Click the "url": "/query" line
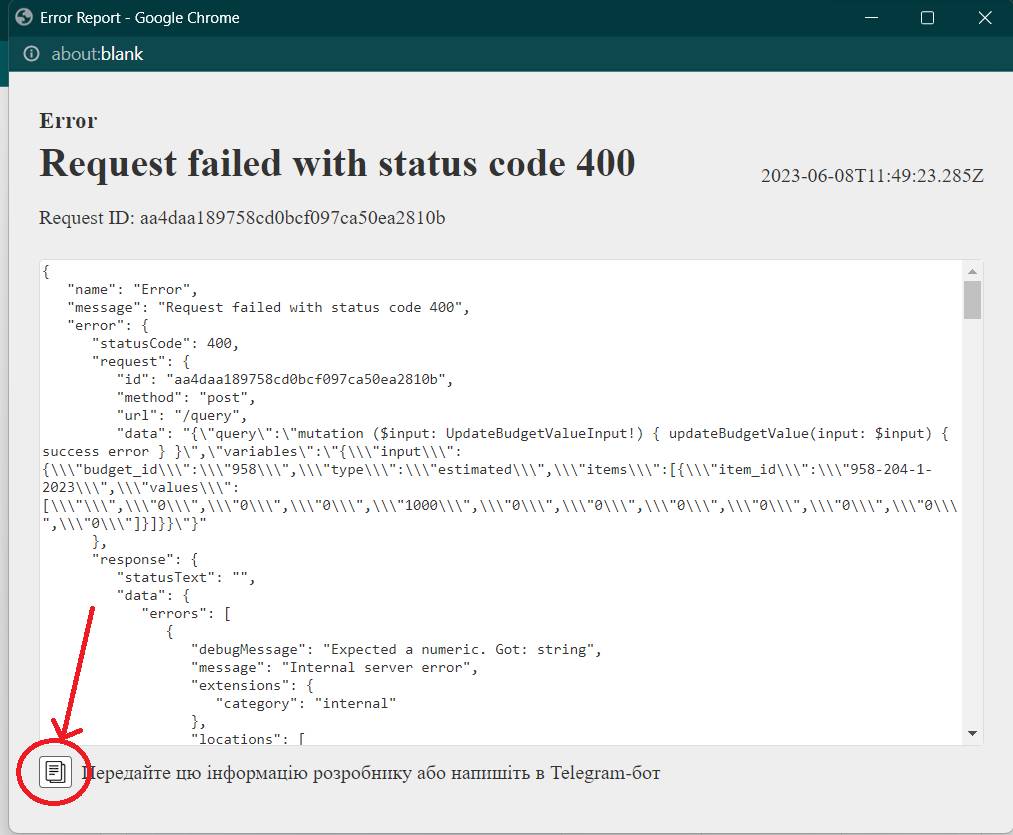Image resolution: width=1013 pixels, height=835 pixels. tap(181, 415)
